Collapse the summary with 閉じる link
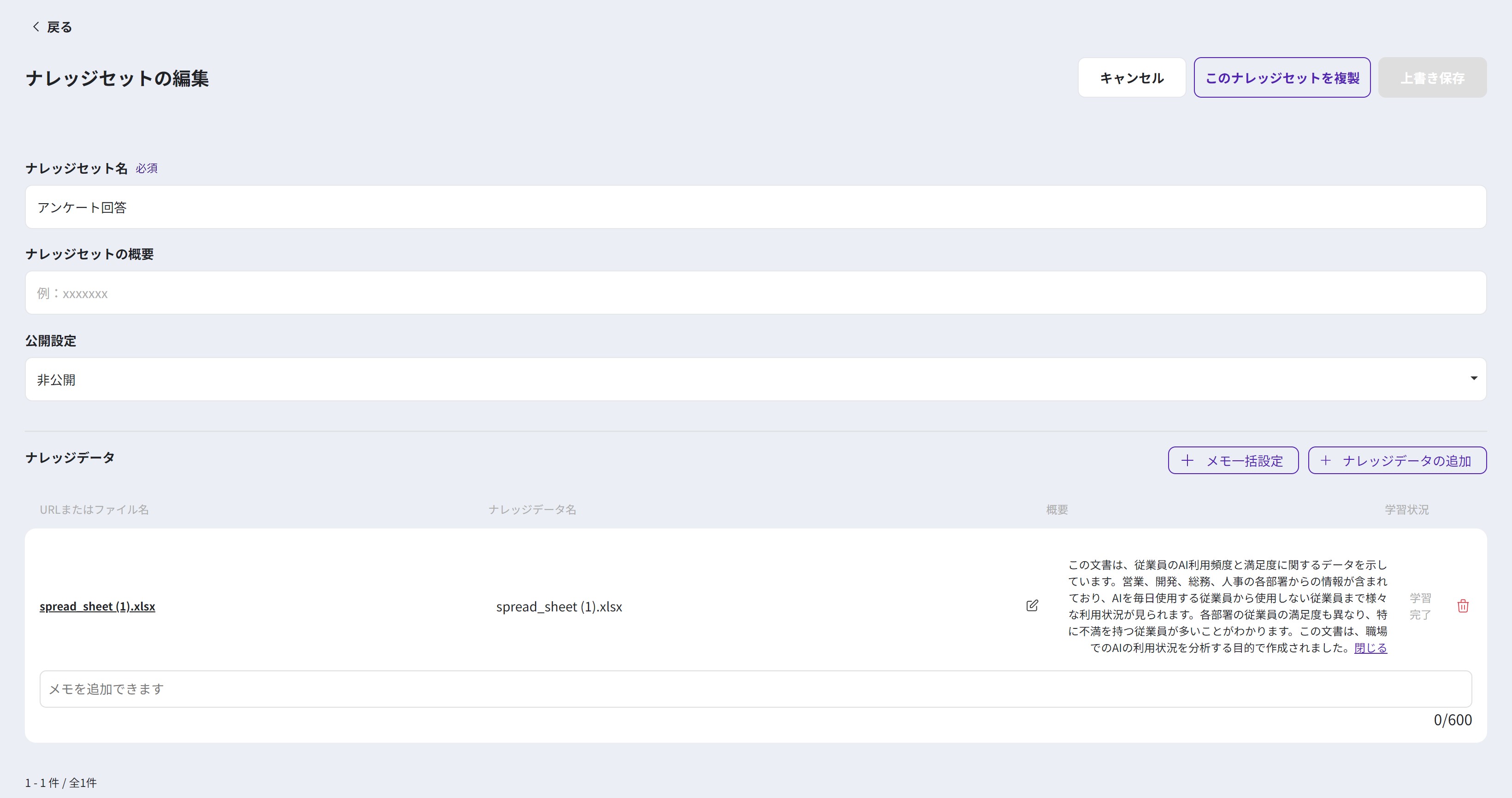1512x798 pixels. [x=1370, y=648]
